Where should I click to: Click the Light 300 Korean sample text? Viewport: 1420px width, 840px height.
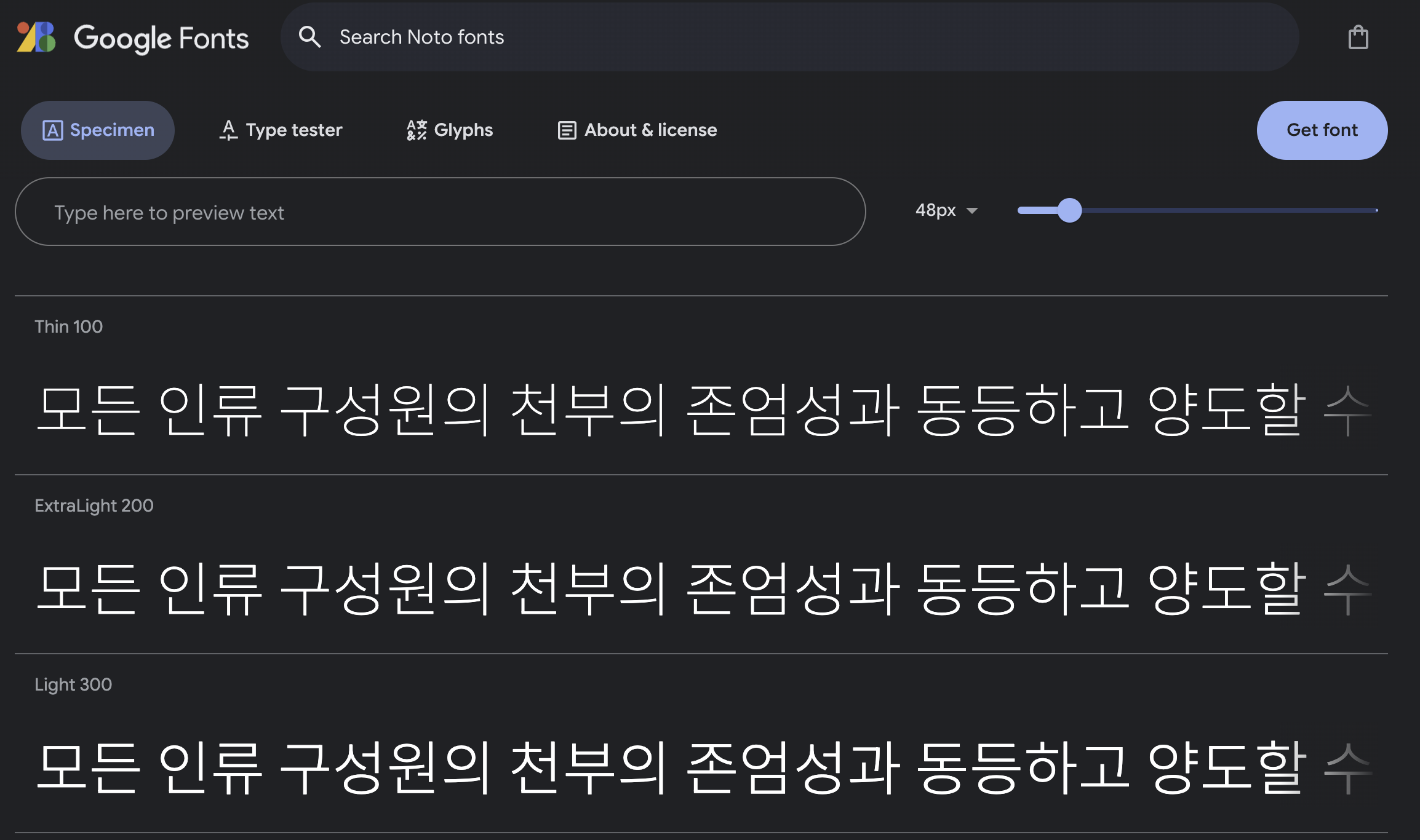pyautogui.click(x=703, y=767)
